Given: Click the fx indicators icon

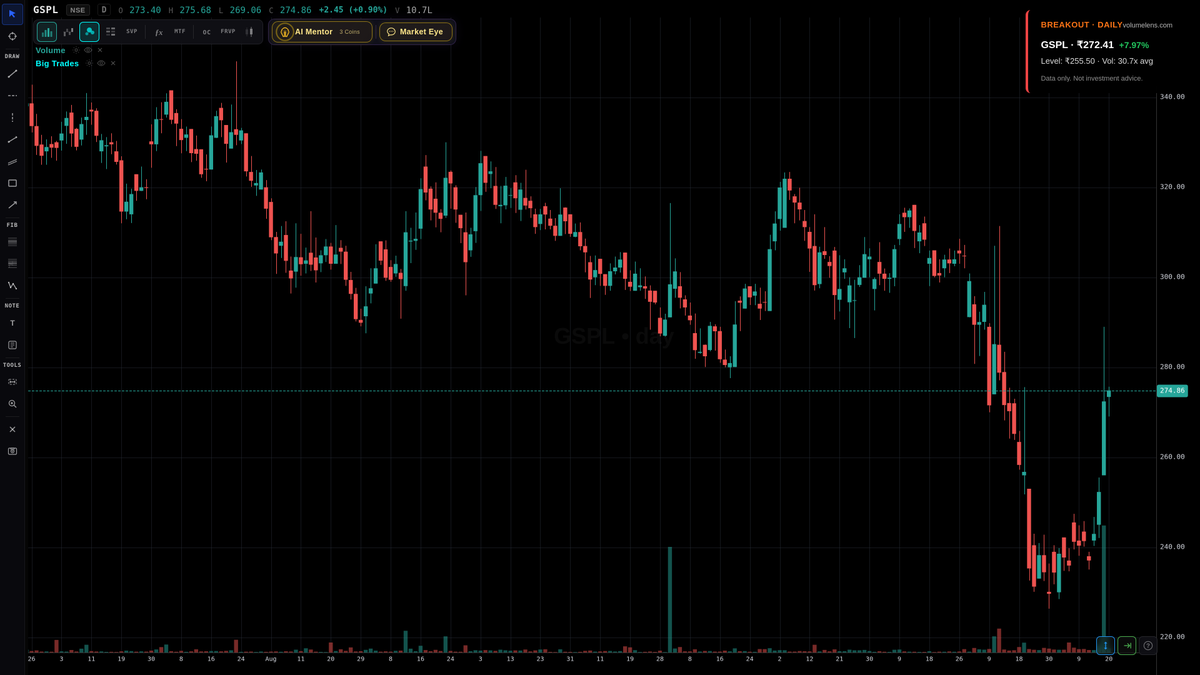Looking at the screenshot, I should (159, 31).
